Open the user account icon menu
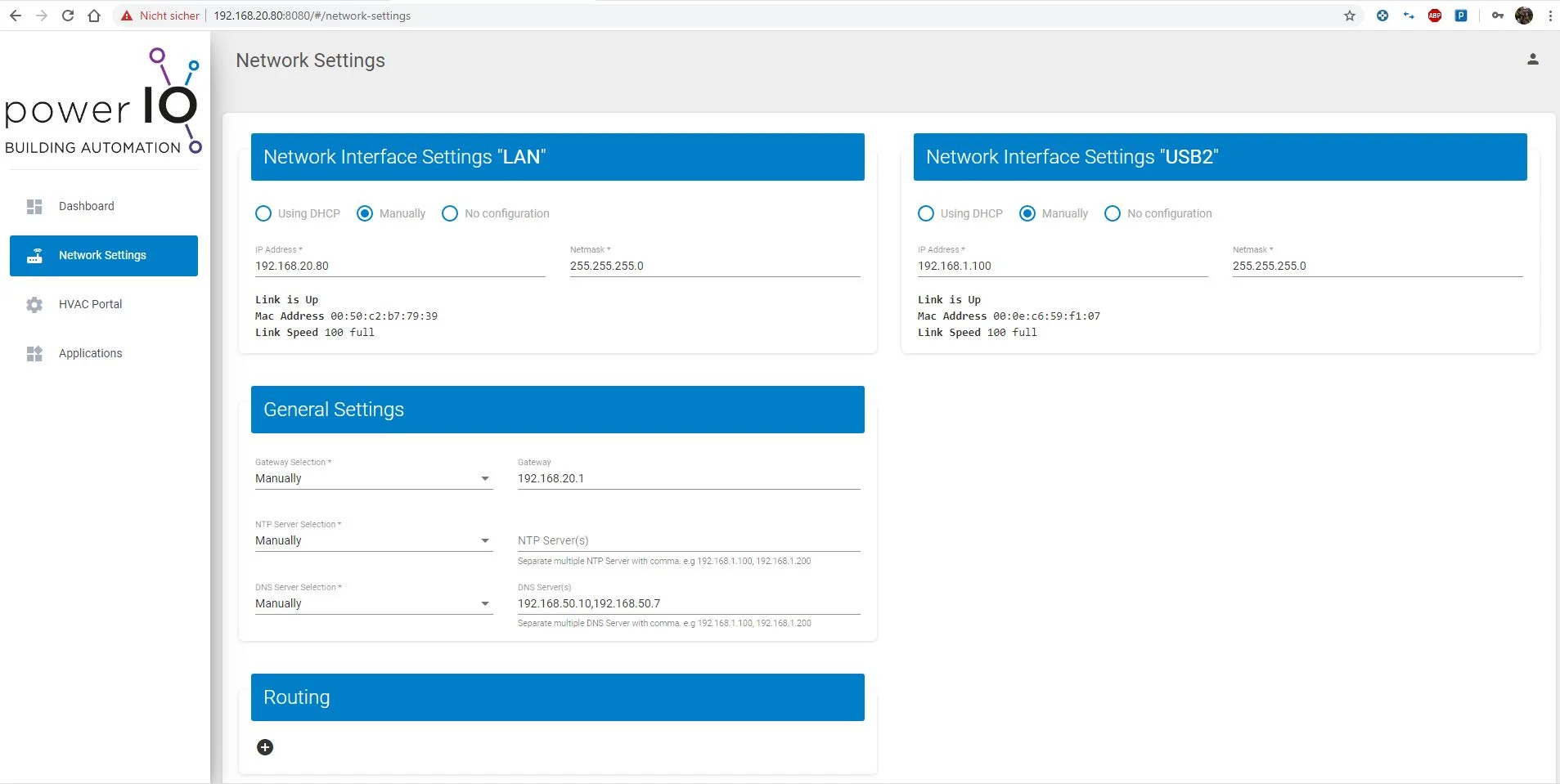 click(1532, 60)
